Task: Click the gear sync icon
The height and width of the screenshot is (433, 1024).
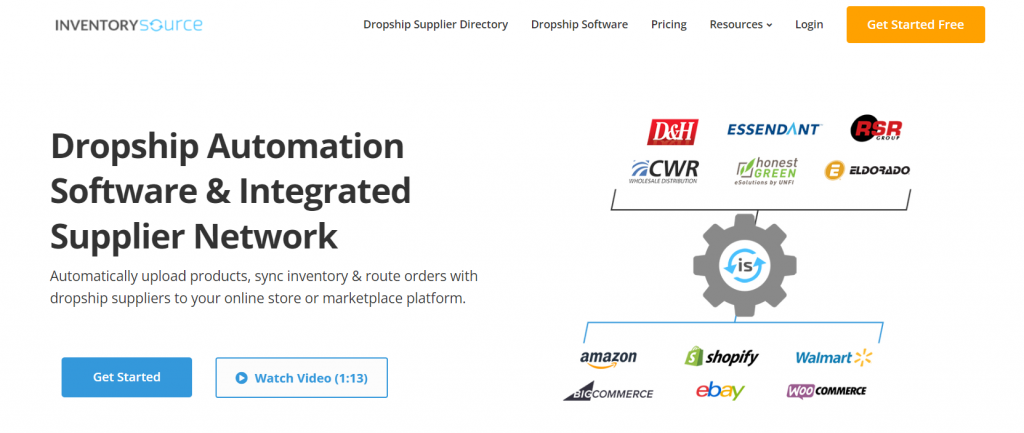Action: point(744,266)
